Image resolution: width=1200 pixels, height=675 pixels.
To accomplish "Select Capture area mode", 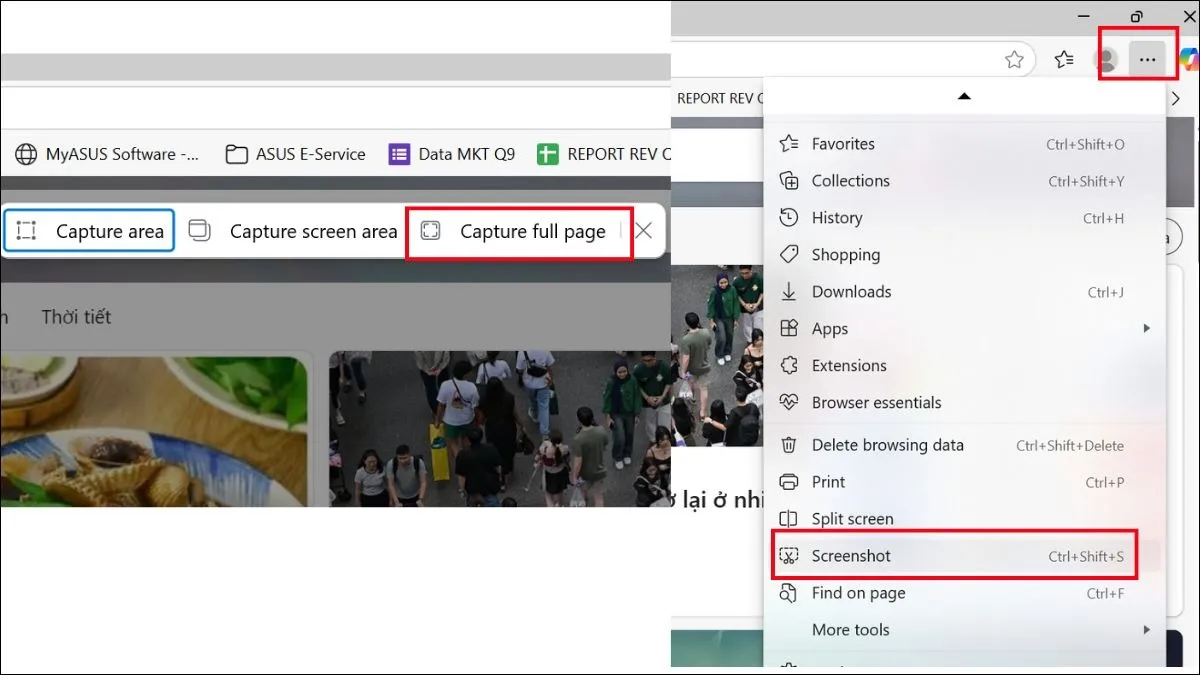I will coord(90,232).
